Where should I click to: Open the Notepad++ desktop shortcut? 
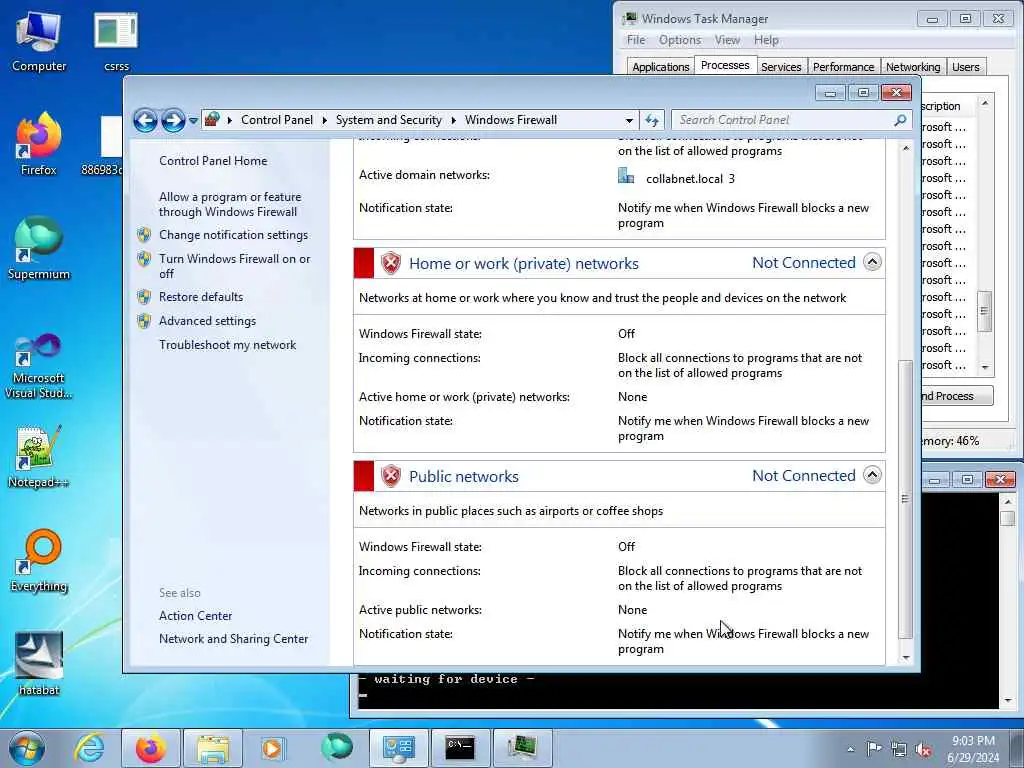tap(39, 457)
